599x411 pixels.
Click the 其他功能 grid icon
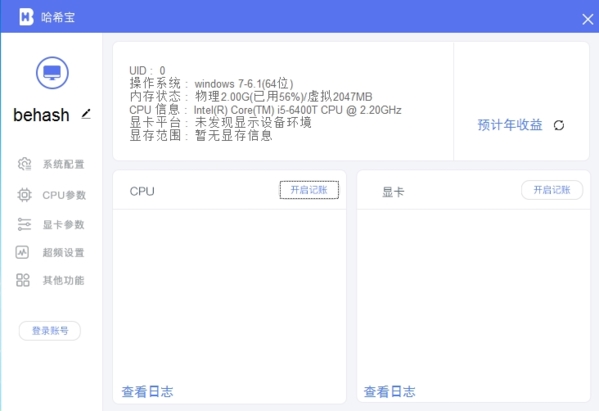tap(23, 280)
